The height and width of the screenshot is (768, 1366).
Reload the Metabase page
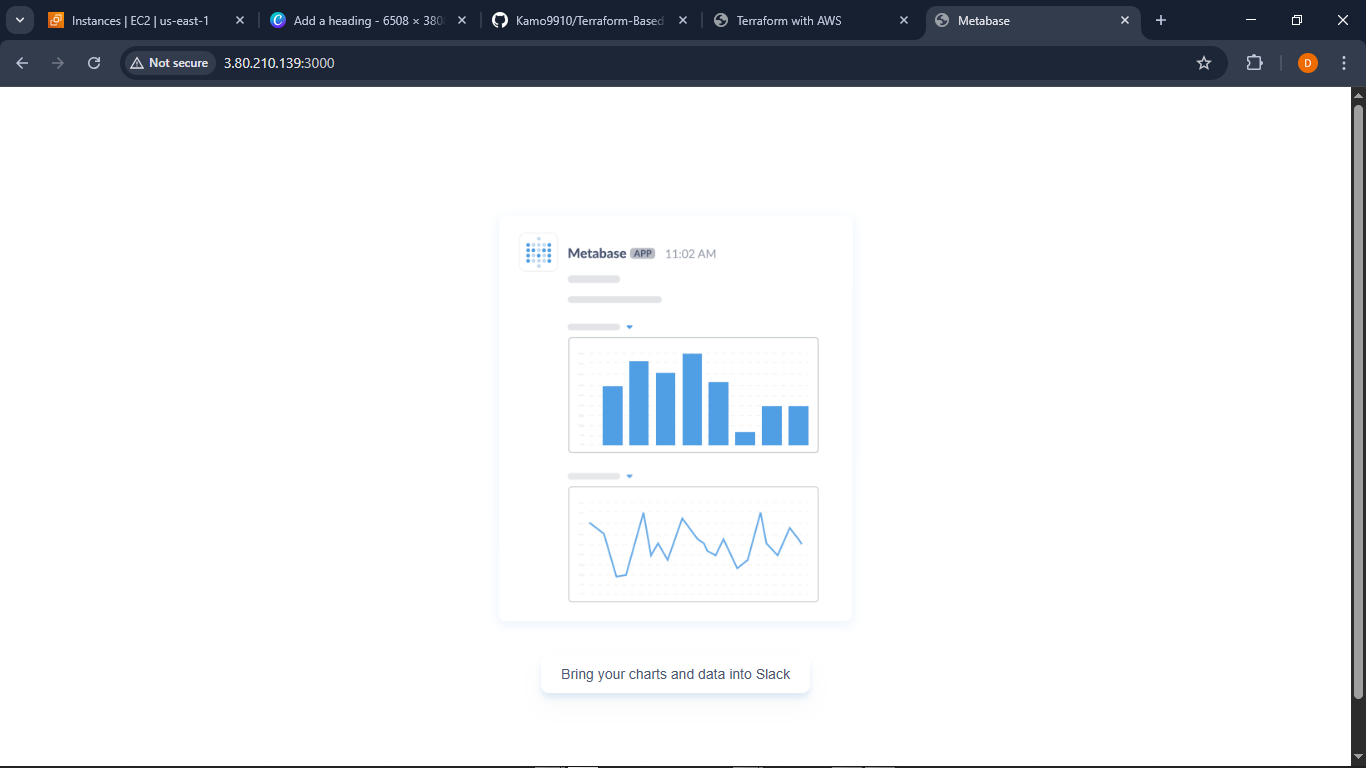[94, 63]
